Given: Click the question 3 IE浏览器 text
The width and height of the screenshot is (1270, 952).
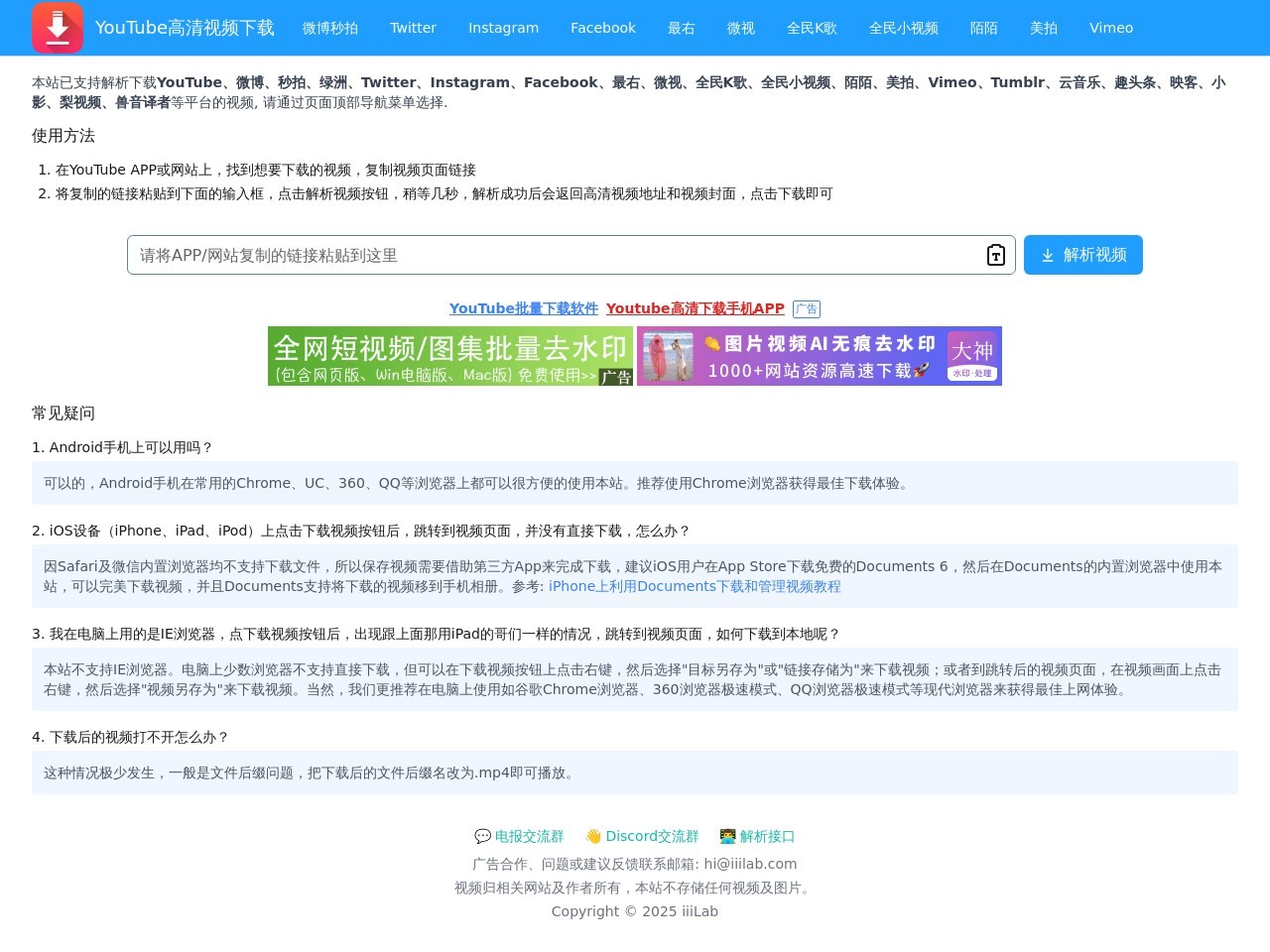Looking at the screenshot, I should pos(437,634).
